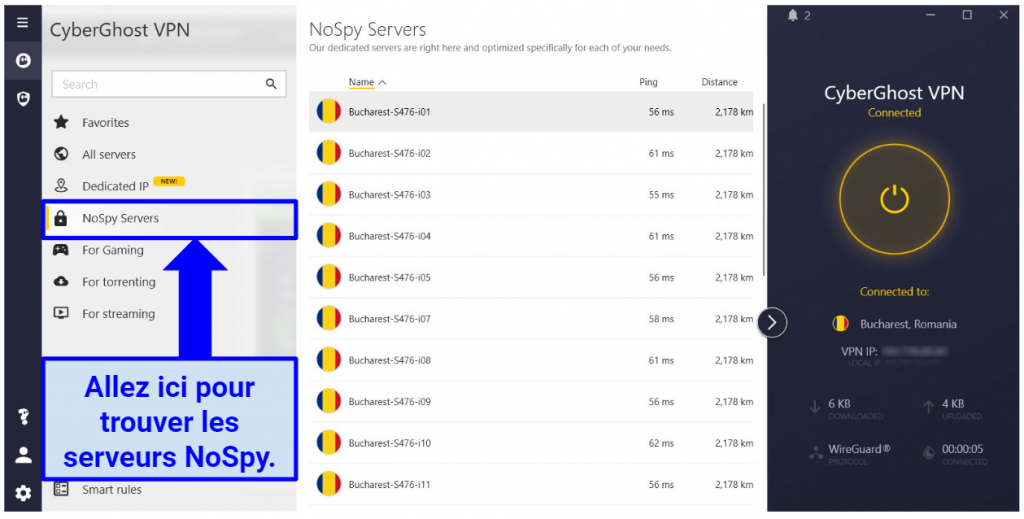Click the Dedicated IP pin icon
This screenshot has height=519, width=1024.
(61, 185)
